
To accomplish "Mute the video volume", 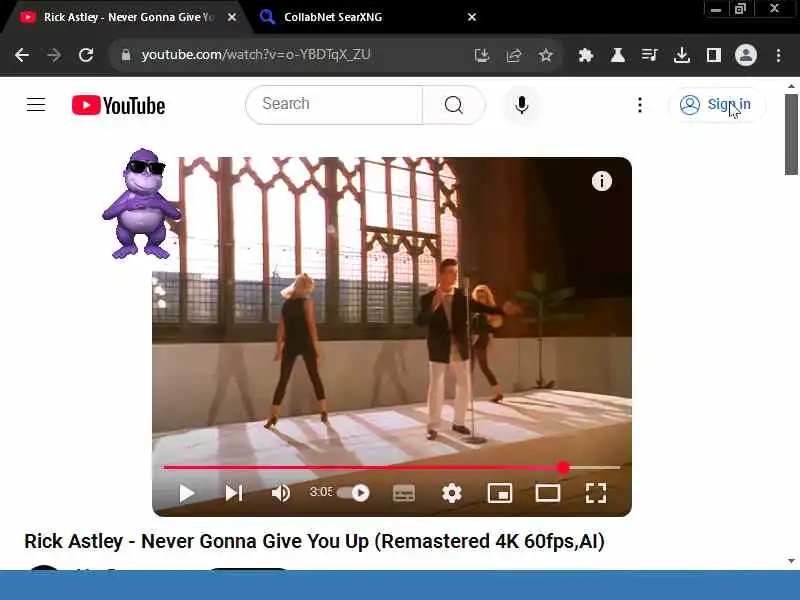I will click(281, 493).
